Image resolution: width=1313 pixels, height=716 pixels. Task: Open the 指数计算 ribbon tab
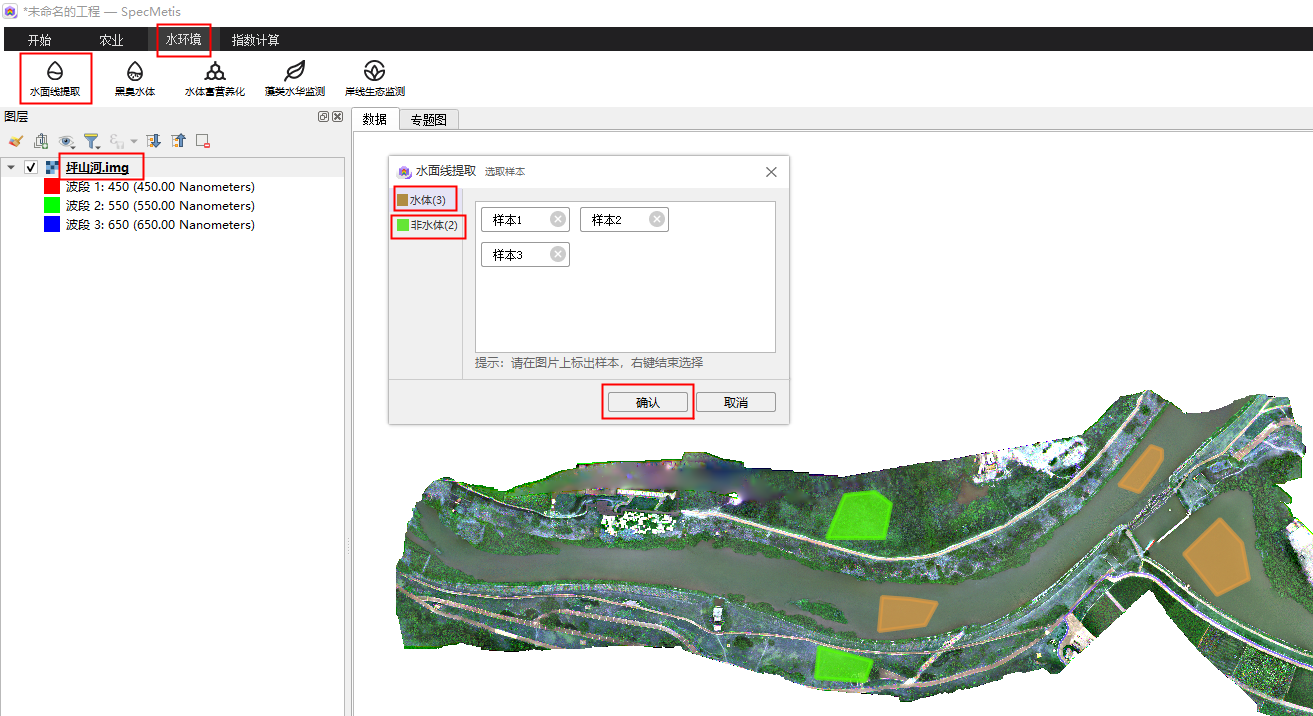[x=255, y=40]
